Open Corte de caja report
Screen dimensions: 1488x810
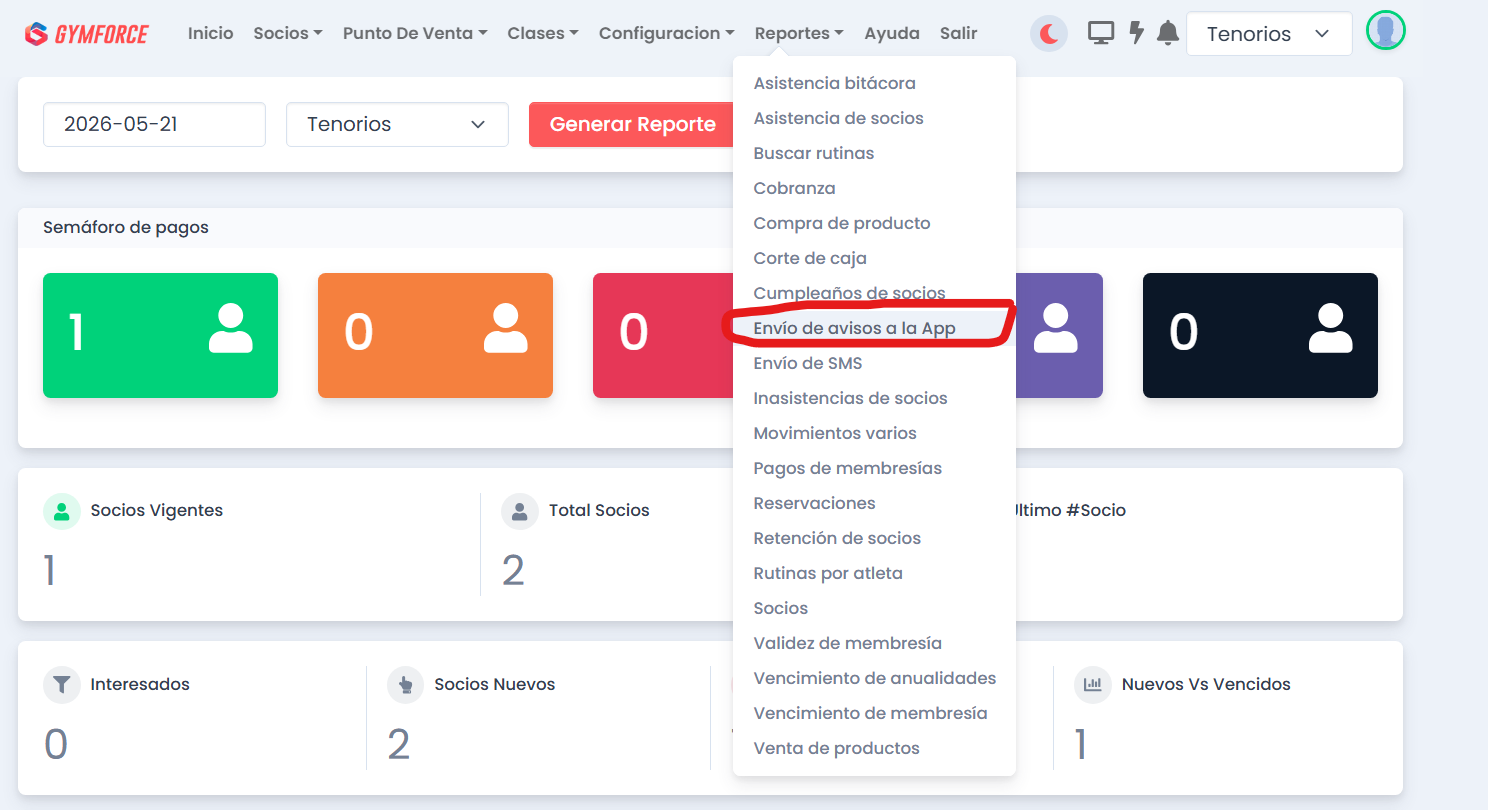click(874, 258)
